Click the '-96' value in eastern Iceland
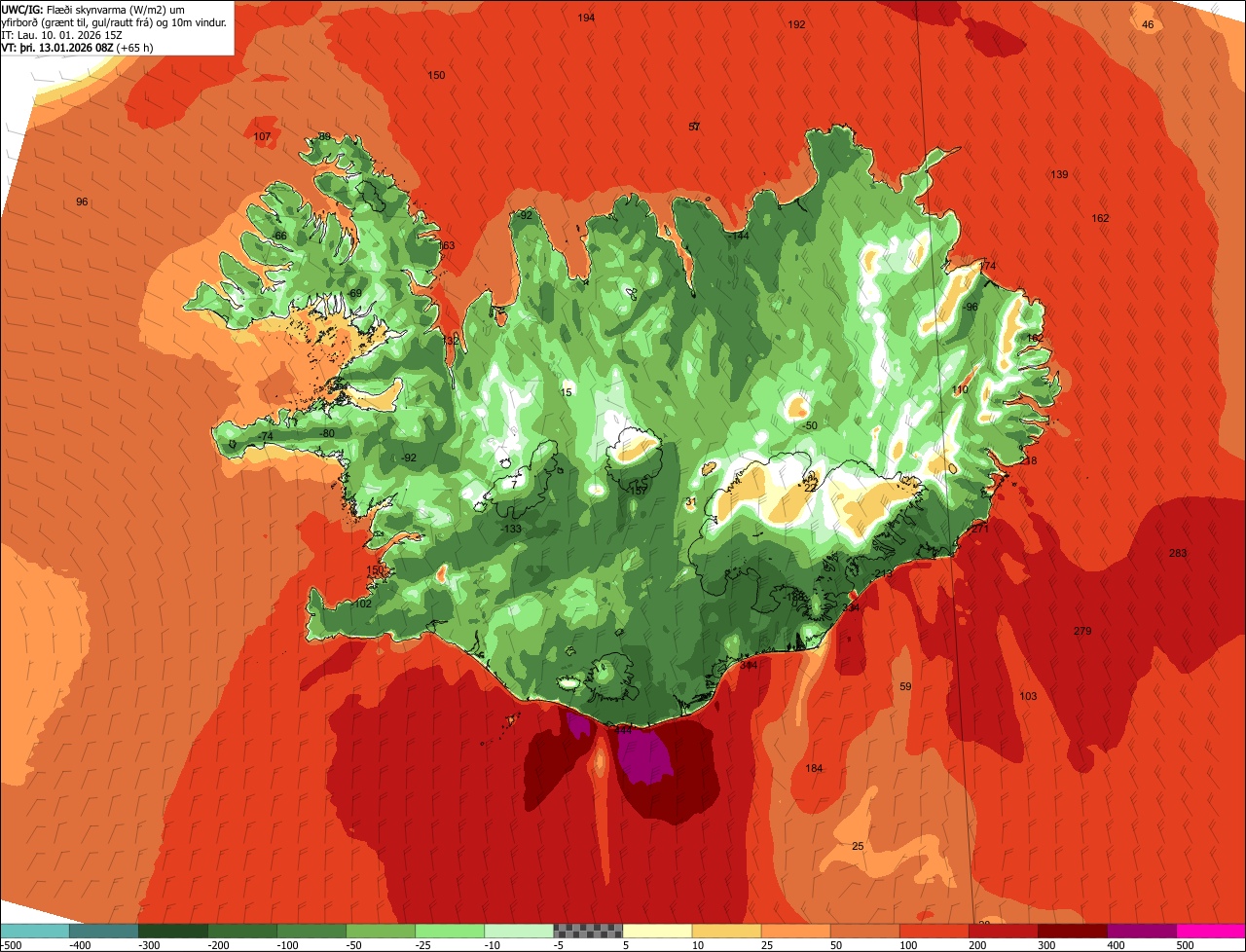The width and height of the screenshot is (1246, 952). click(970, 308)
